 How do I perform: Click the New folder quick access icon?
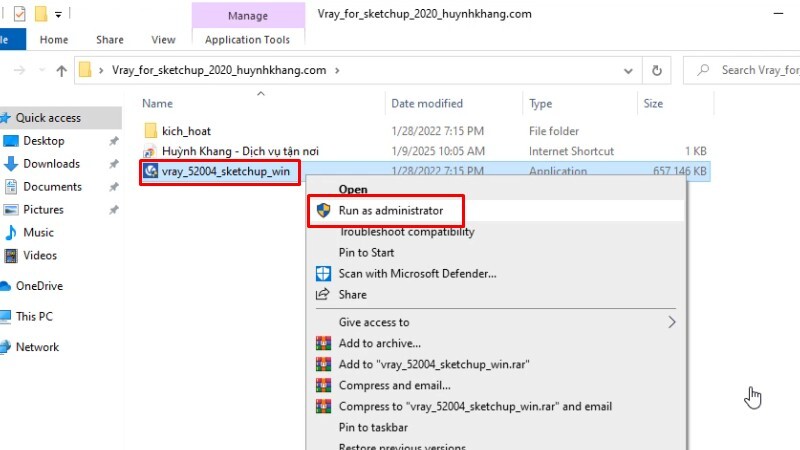click(x=41, y=14)
